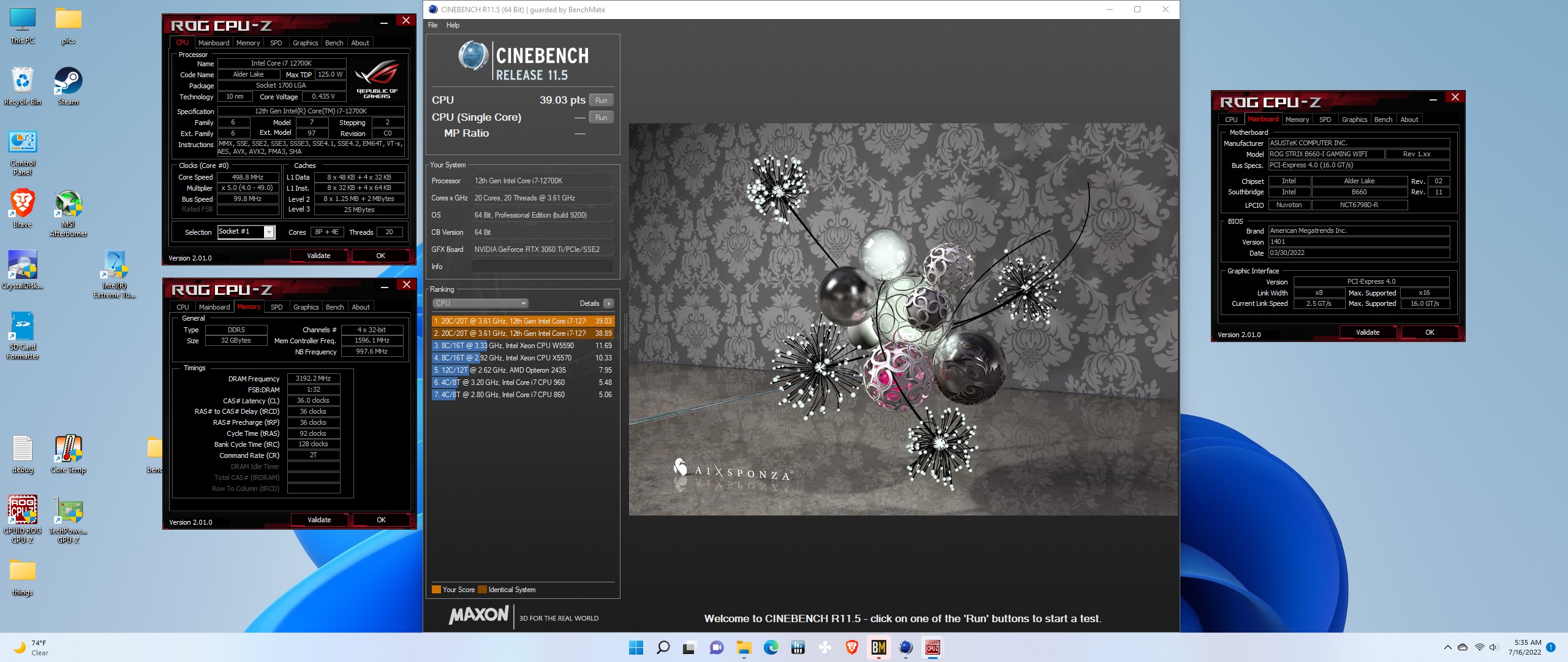Click OK in top-left CPU-Z window
Screen dimensions: 1568x662
[x=380, y=256]
